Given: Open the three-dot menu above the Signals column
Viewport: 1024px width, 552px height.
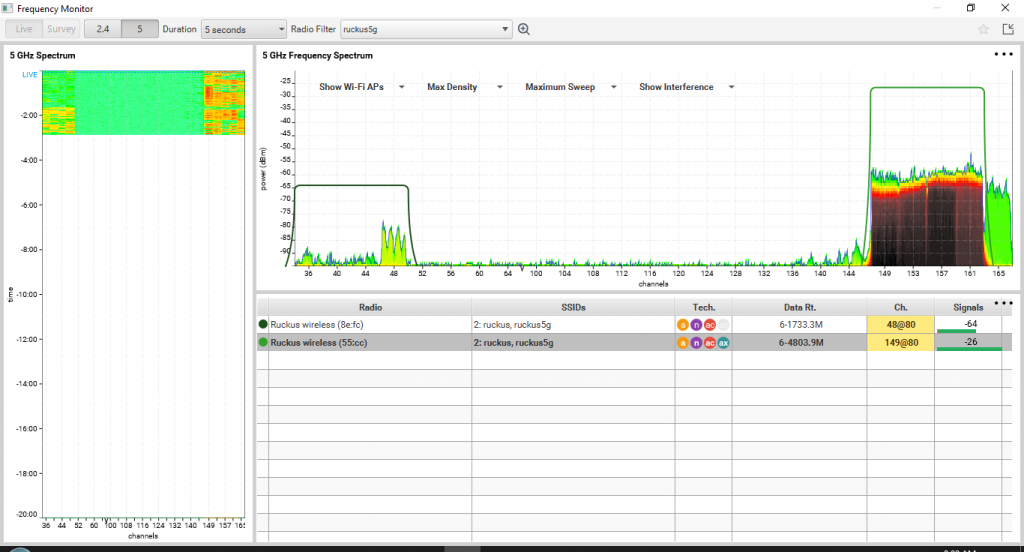Looking at the screenshot, I should [x=1003, y=303].
